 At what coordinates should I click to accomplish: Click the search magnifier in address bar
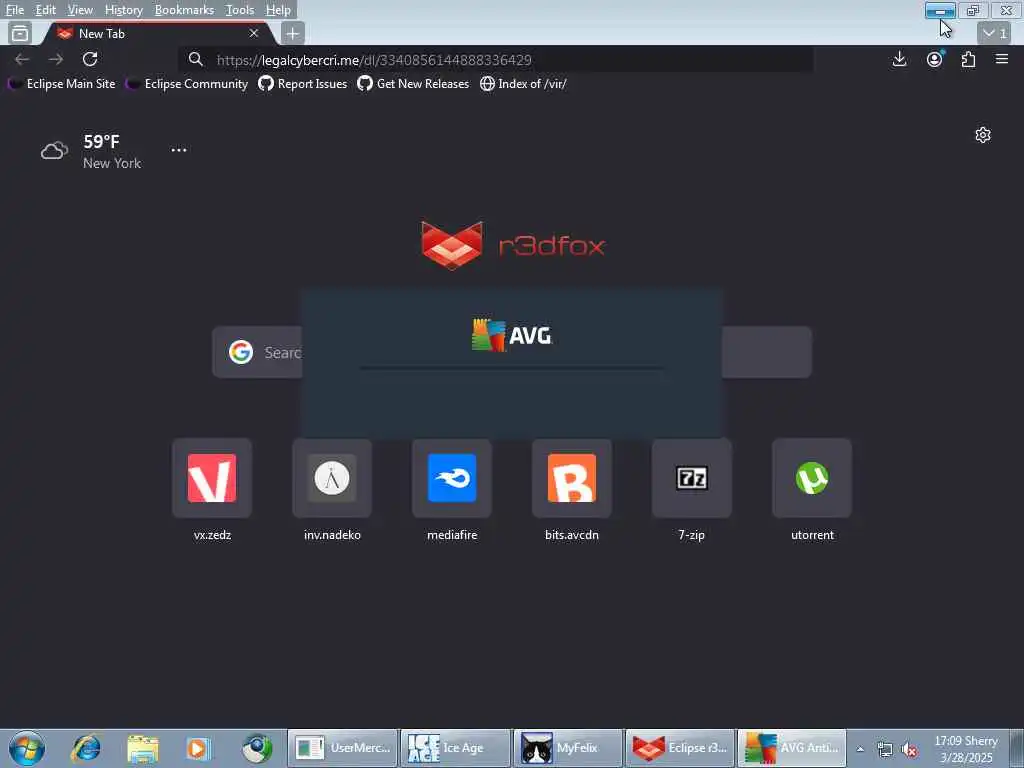click(195, 60)
